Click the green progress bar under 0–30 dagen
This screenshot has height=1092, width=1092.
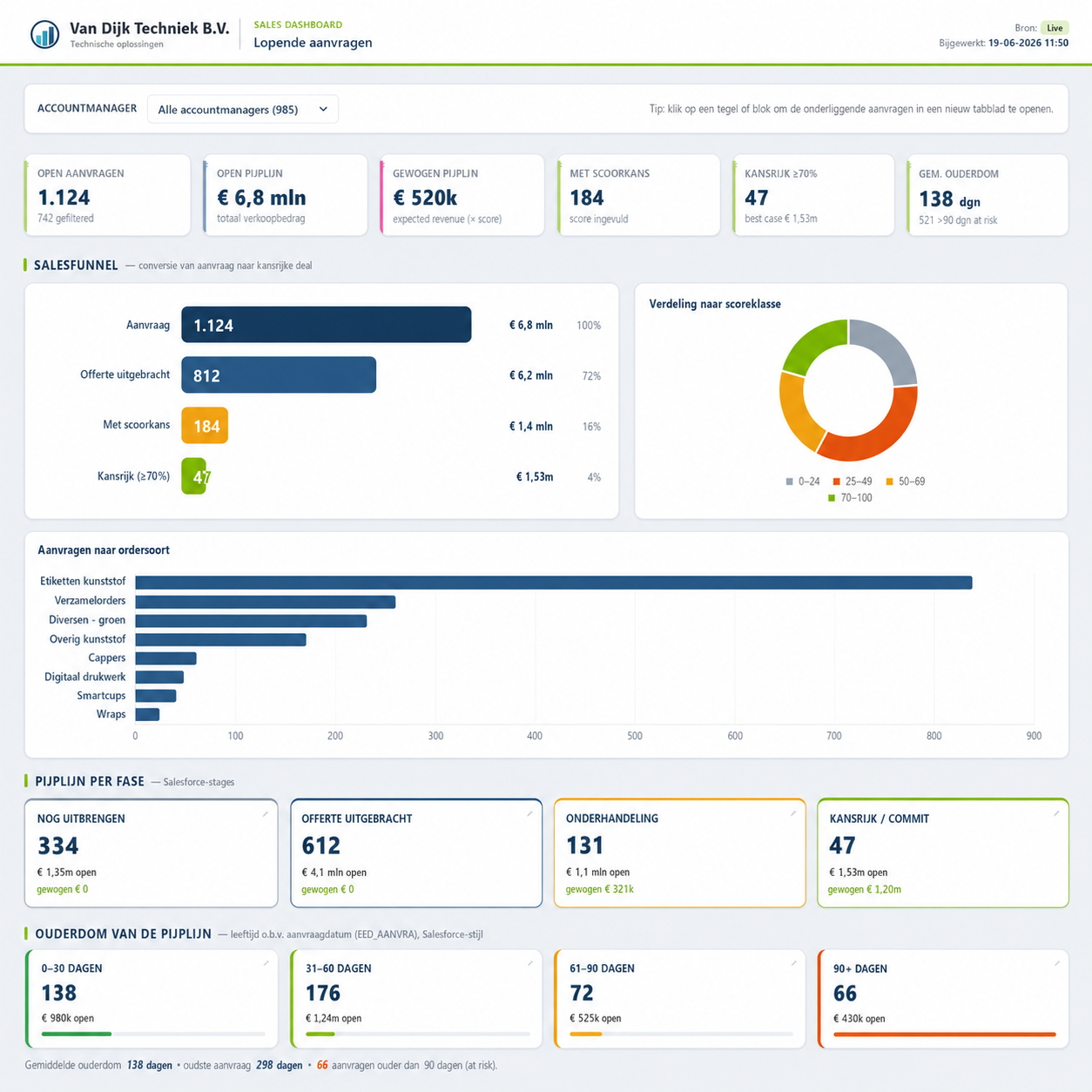(77, 1034)
